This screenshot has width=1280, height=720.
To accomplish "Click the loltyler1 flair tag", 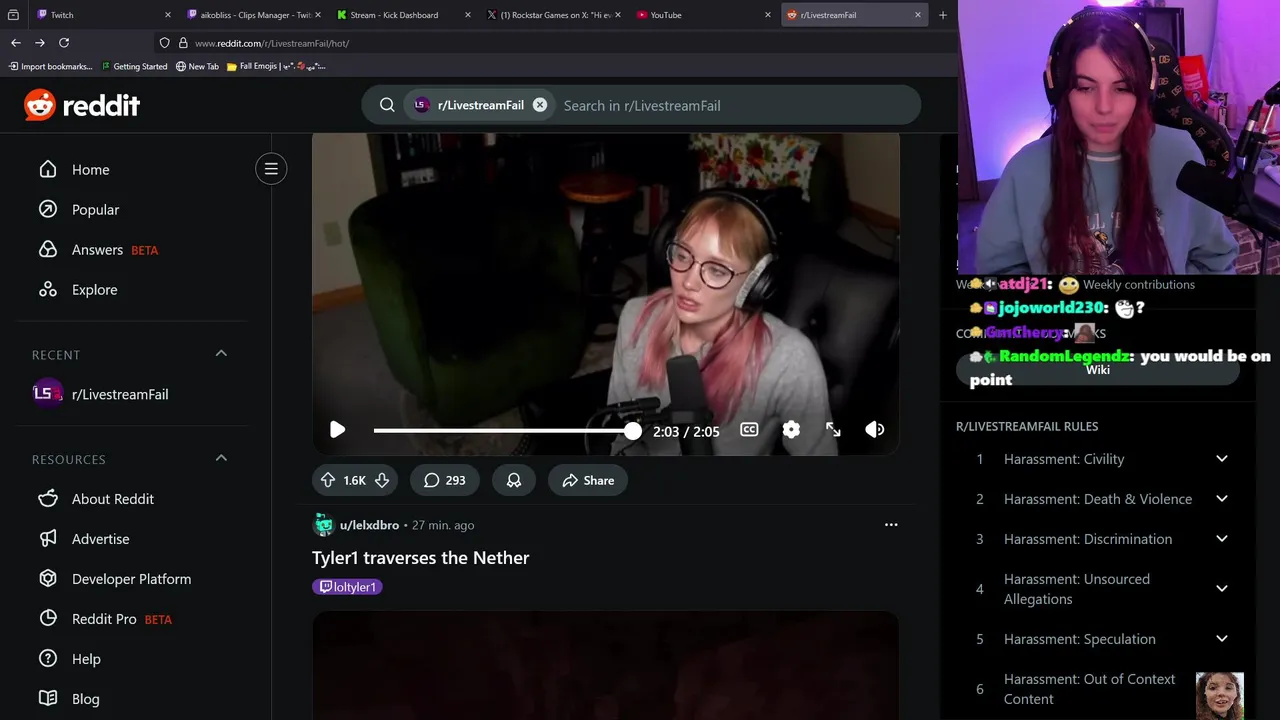I will click(347, 587).
